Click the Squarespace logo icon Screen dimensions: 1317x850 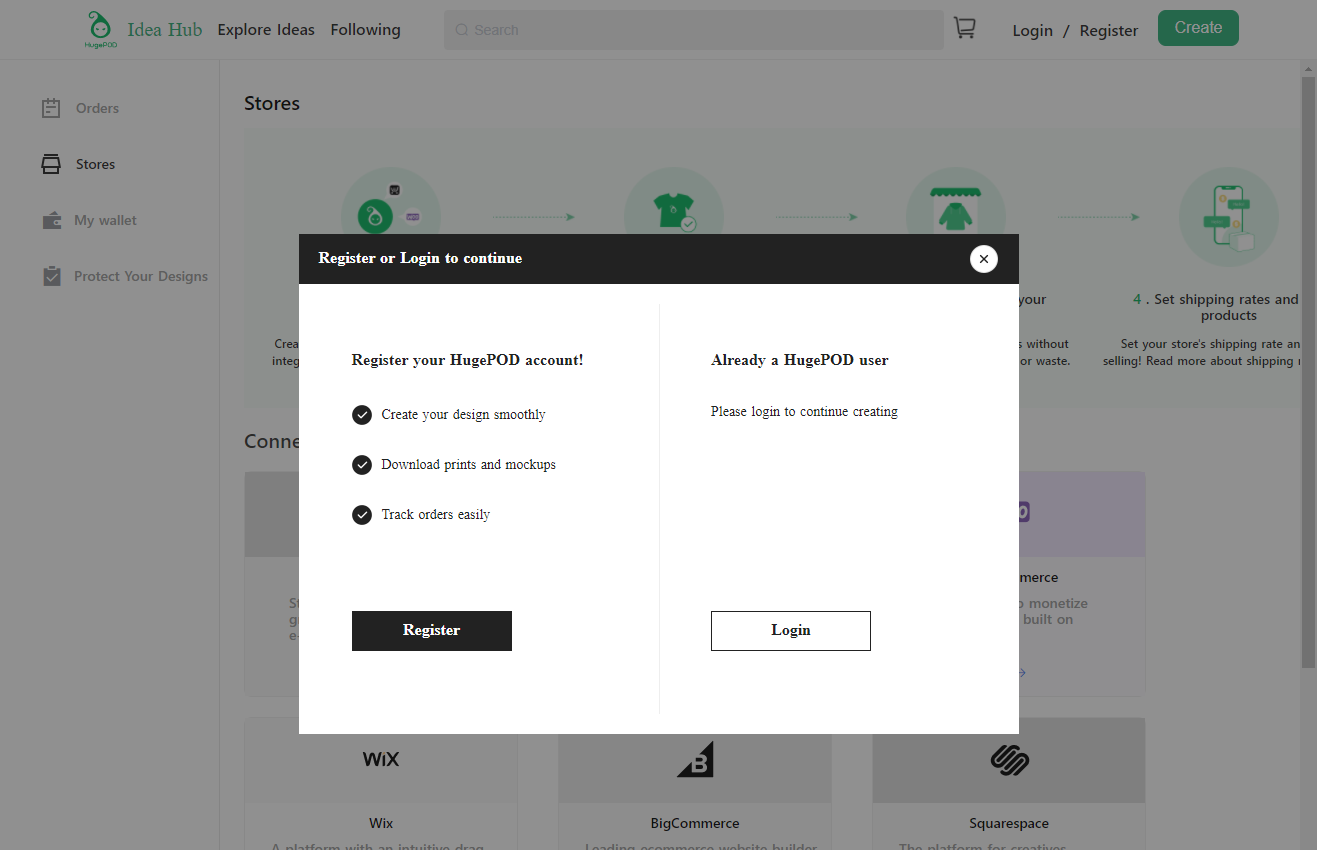pos(1010,760)
